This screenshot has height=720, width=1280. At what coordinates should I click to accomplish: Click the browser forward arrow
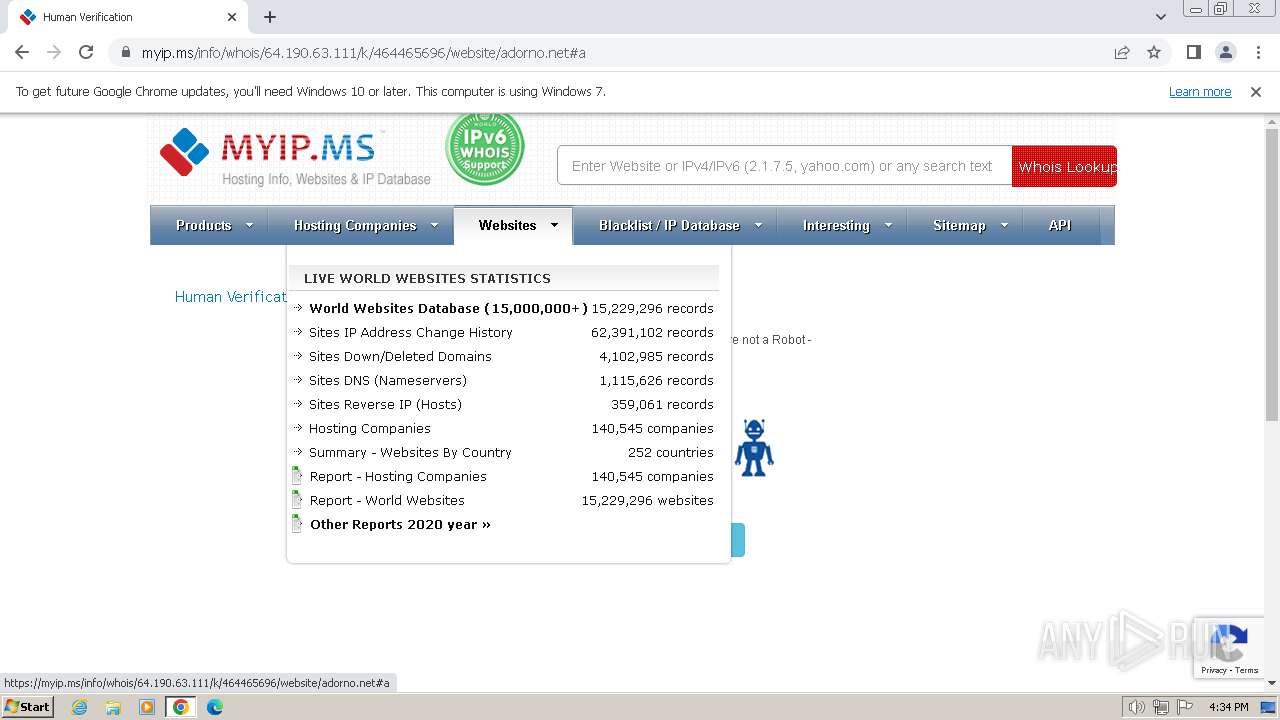[54, 52]
